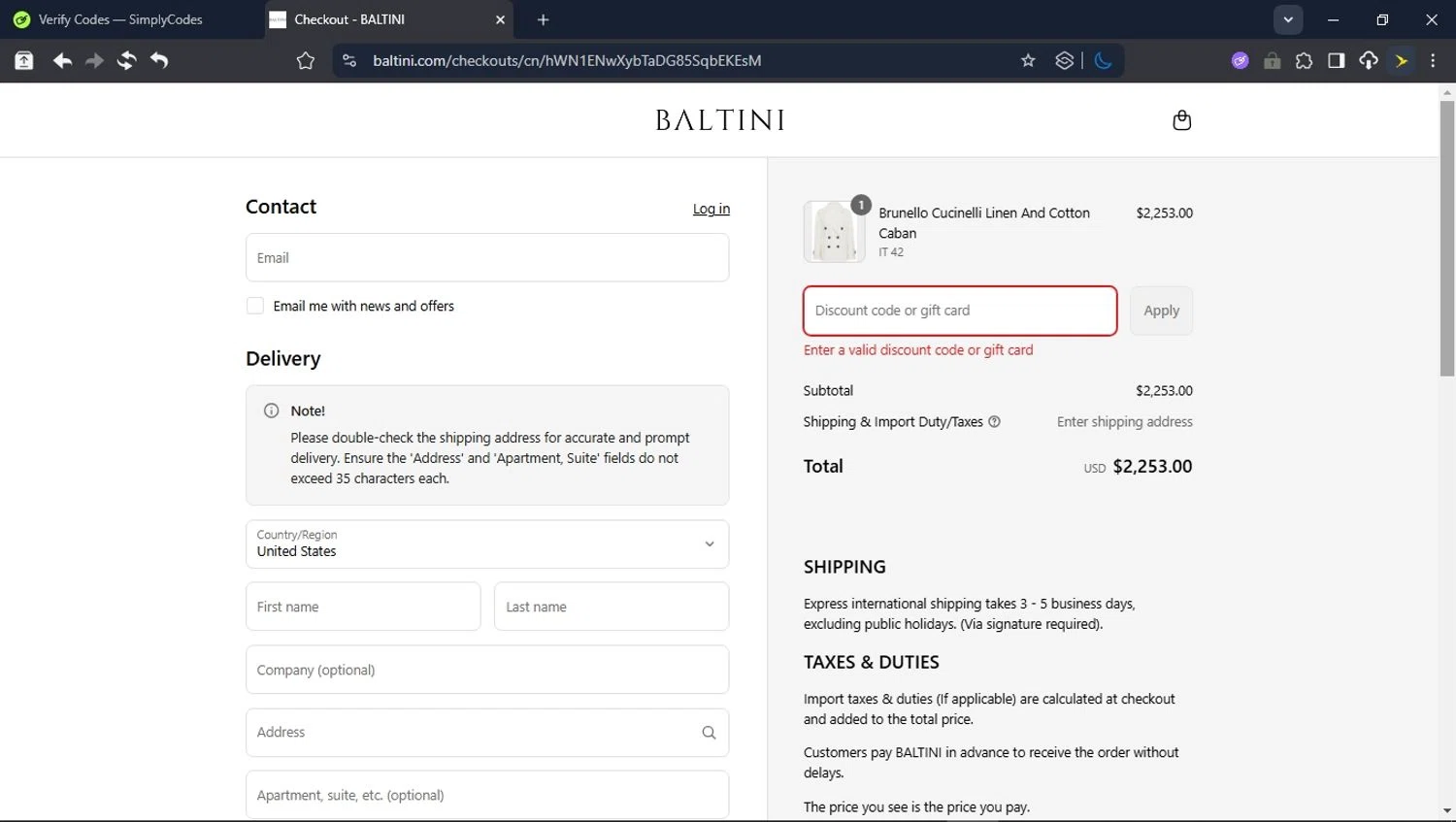Click the TAXES & DUTIES heading
Screen dimensions: 1456x822
(x=872, y=662)
